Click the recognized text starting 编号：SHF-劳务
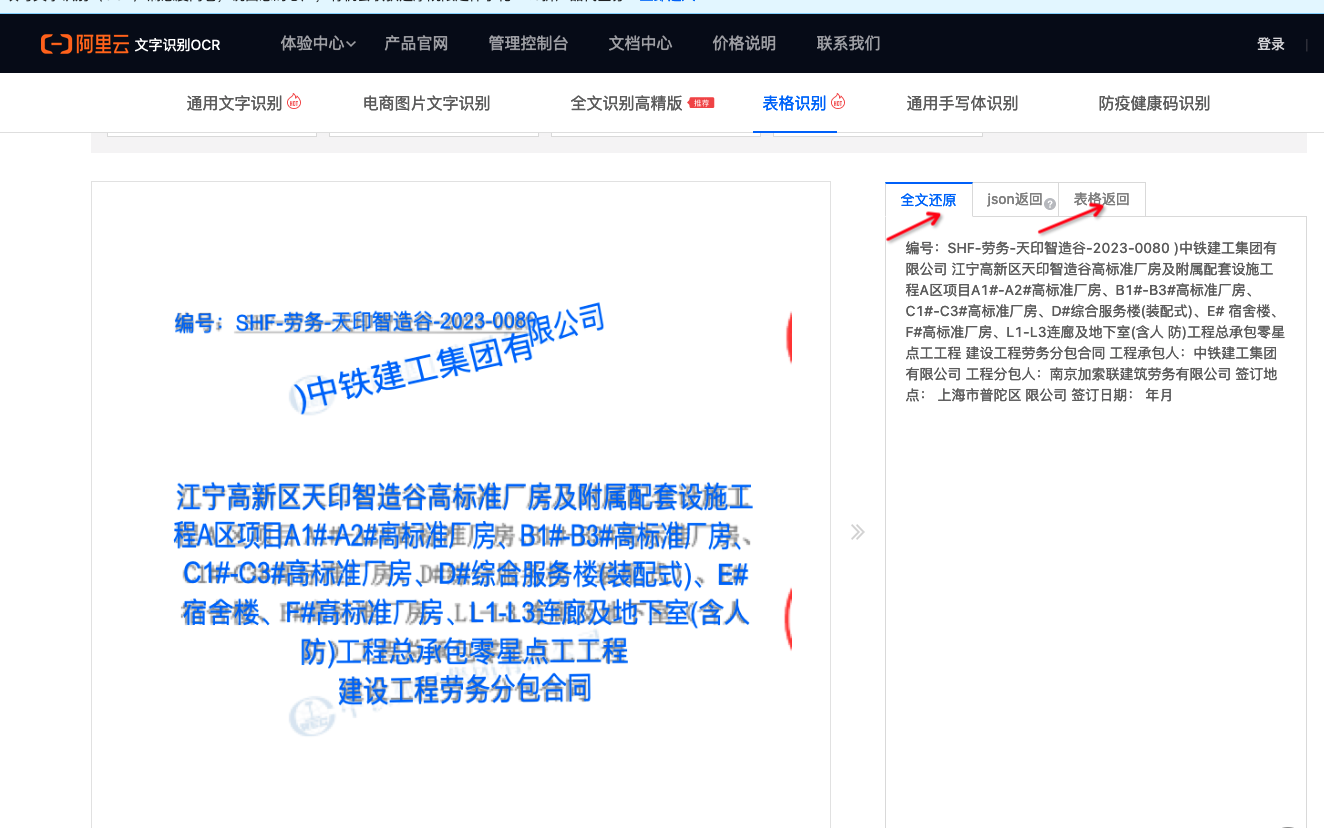The width and height of the screenshot is (1324, 828). coord(1091,248)
